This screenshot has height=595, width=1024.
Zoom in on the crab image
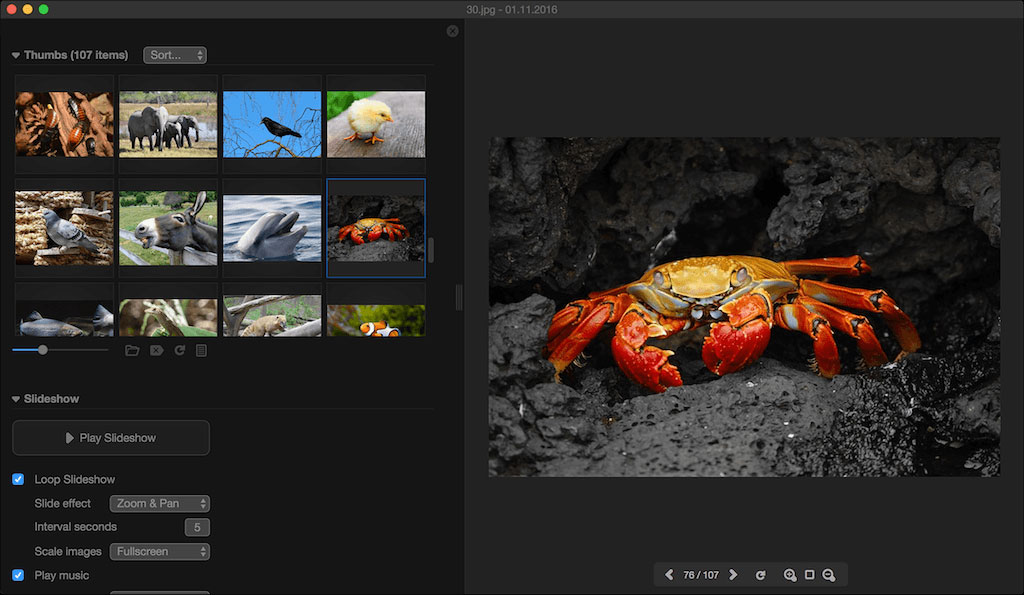pos(790,575)
